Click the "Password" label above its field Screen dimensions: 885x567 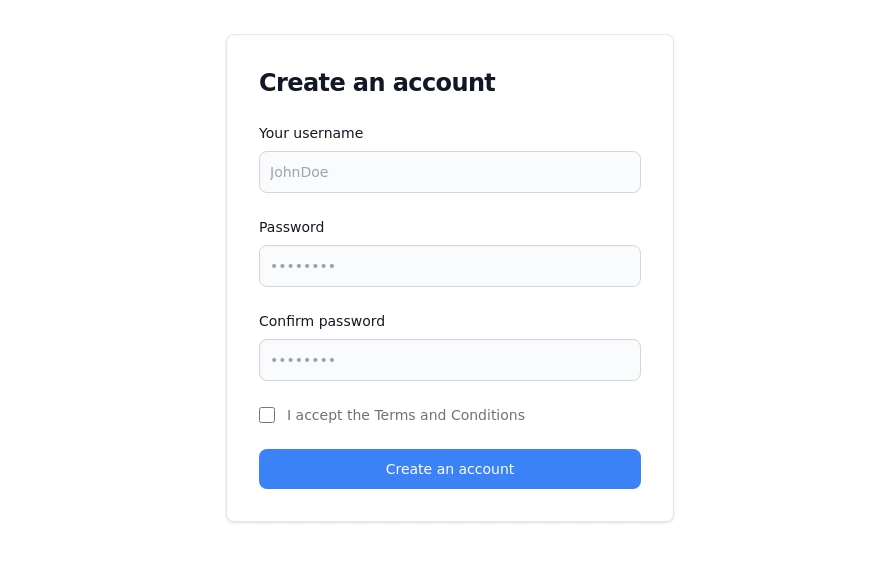[x=291, y=227]
